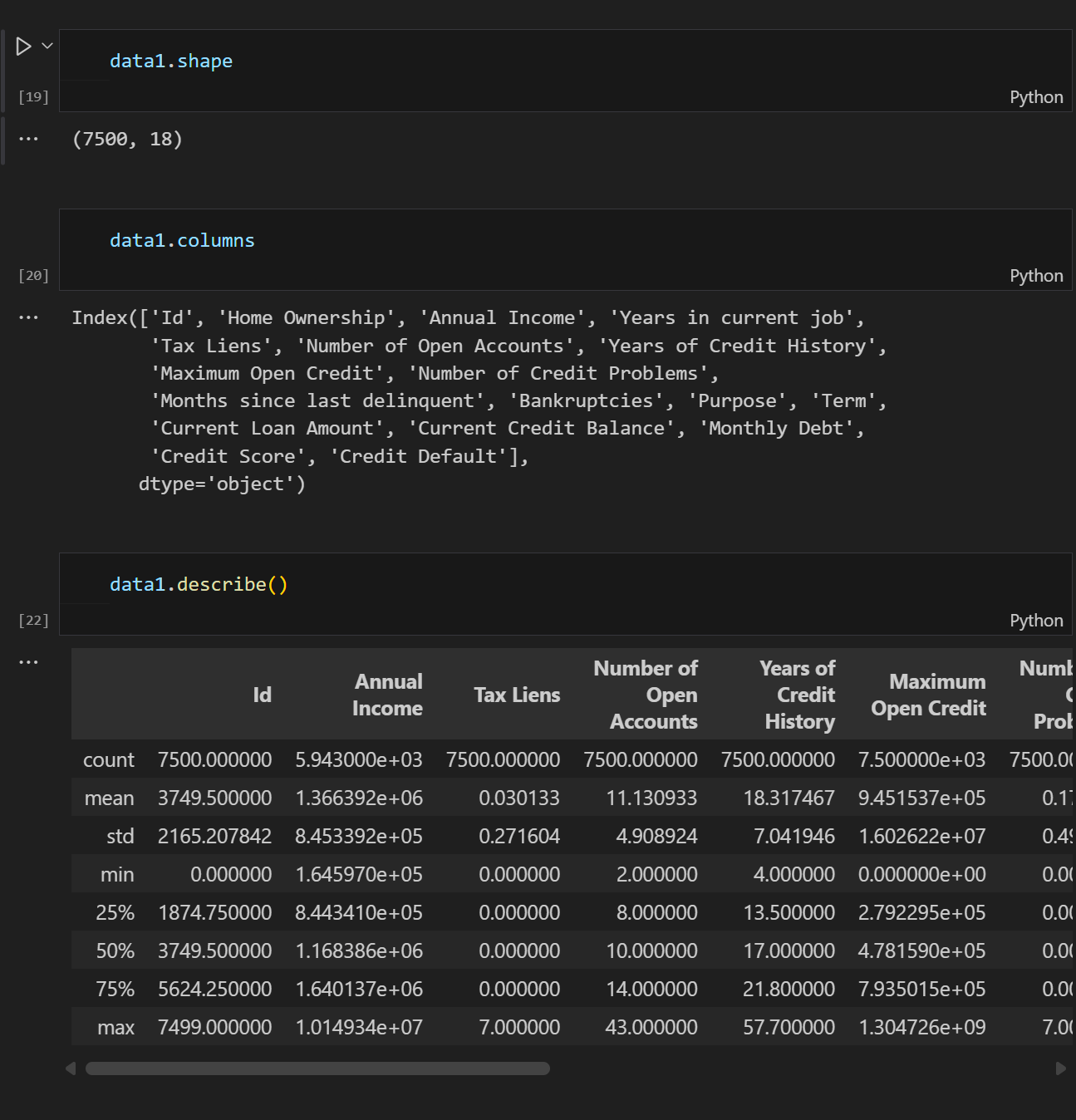Select the Number of Open Accounts header

pos(646,695)
